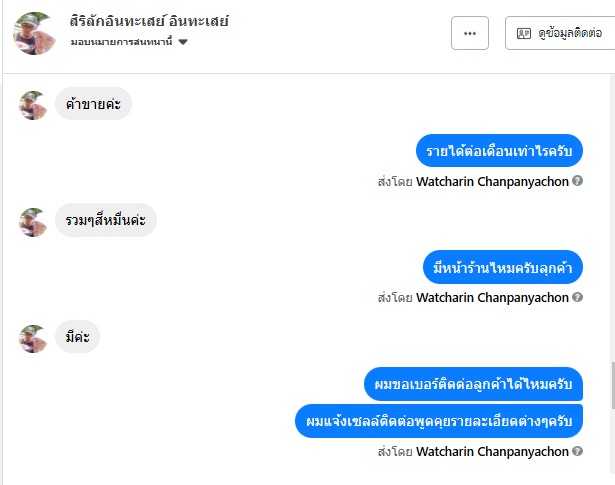Image resolution: width=615 pixels, height=485 pixels.
Task: Click the sender name Watcharin Chanpanyachon under first reply
Action: (492, 182)
